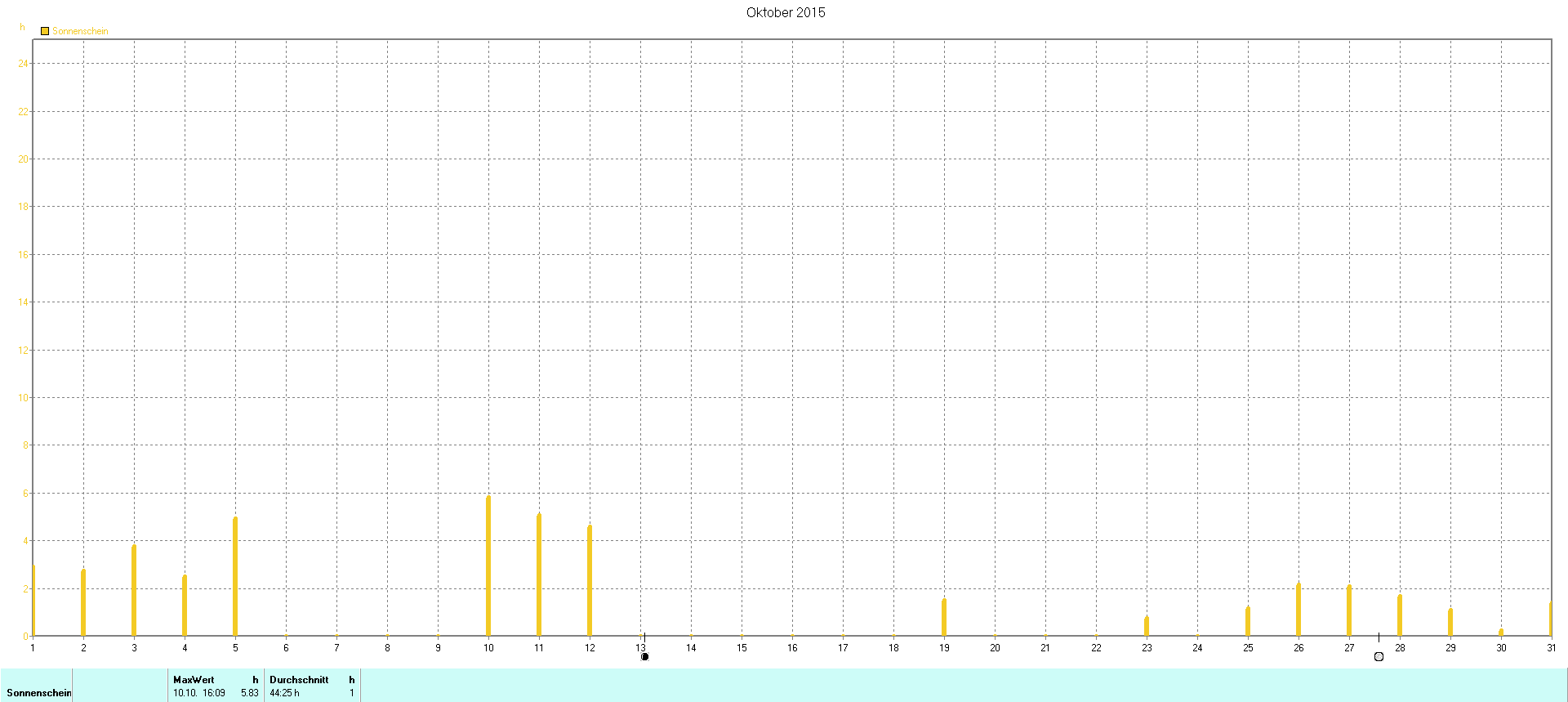Select the Sonnenschein row label in the table

pos(38,692)
